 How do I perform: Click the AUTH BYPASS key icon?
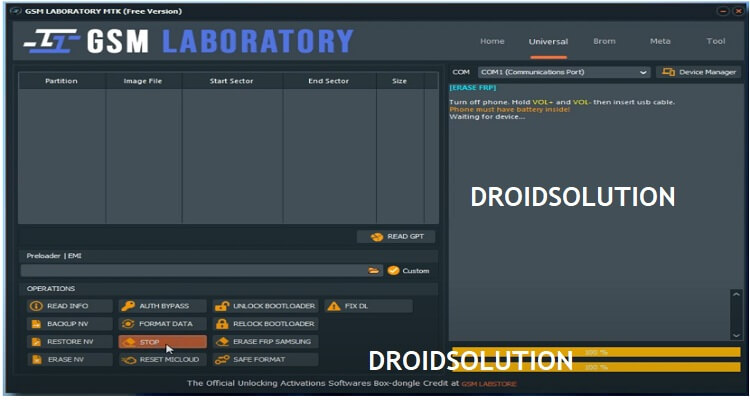(128, 306)
